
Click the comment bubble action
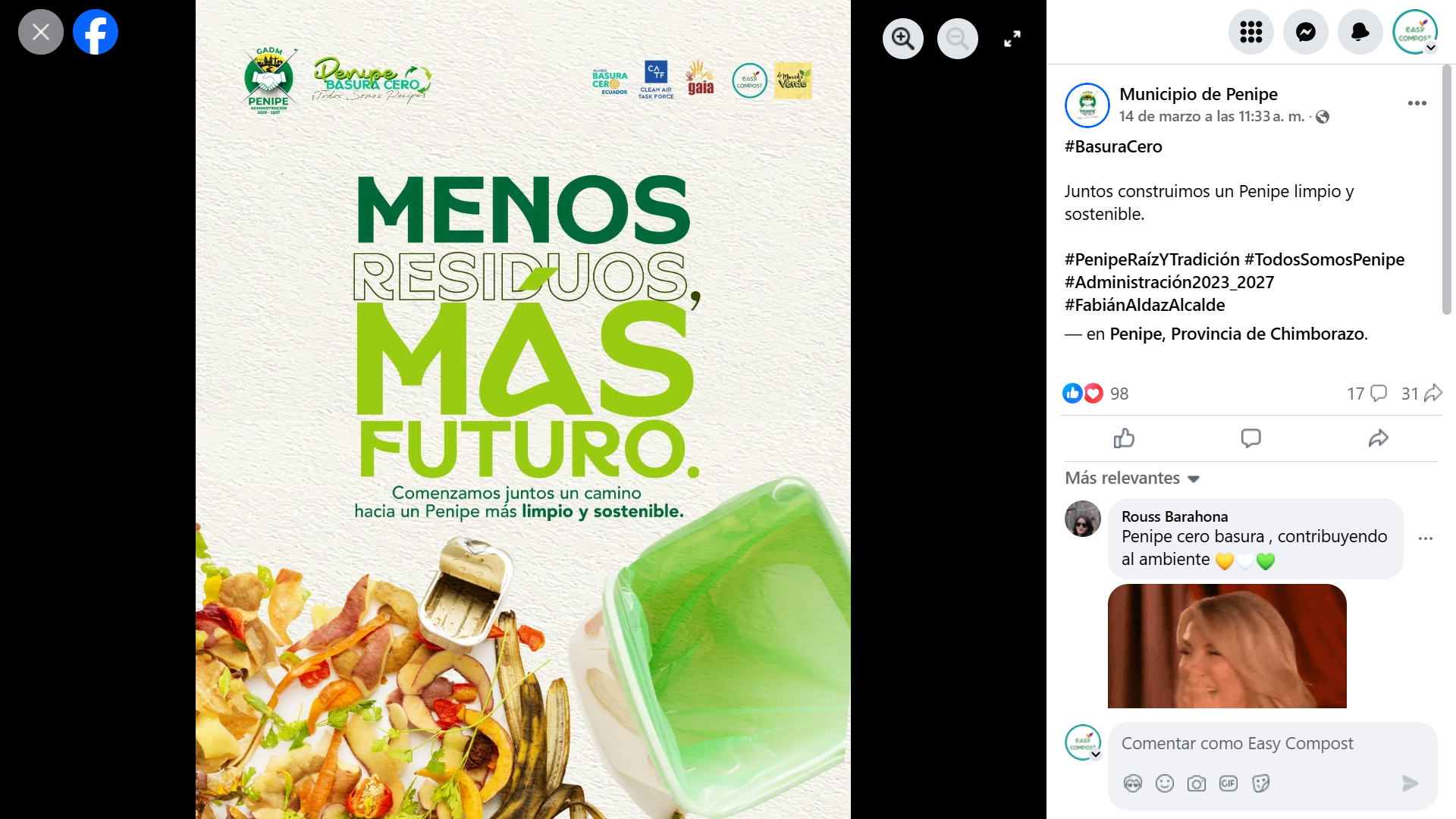[x=1251, y=438]
